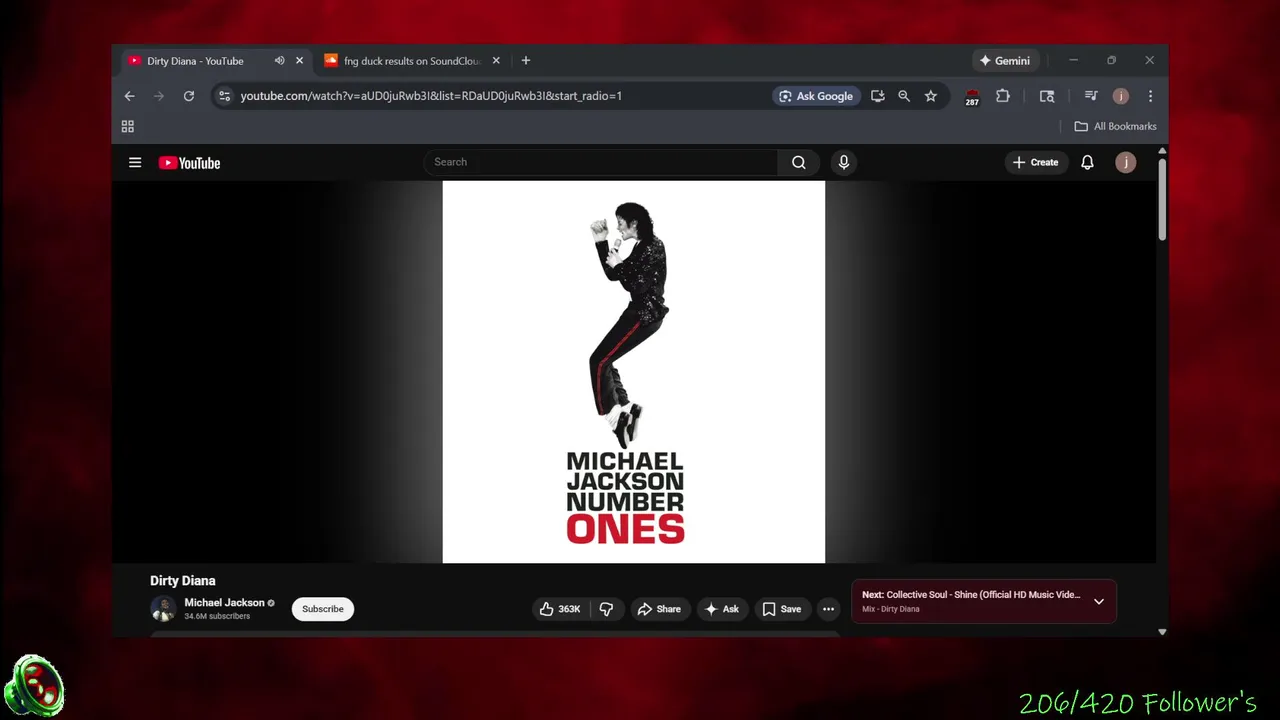Click the 34.6M subscribers text
Image resolution: width=1280 pixels, height=720 pixels.
[x=217, y=616]
